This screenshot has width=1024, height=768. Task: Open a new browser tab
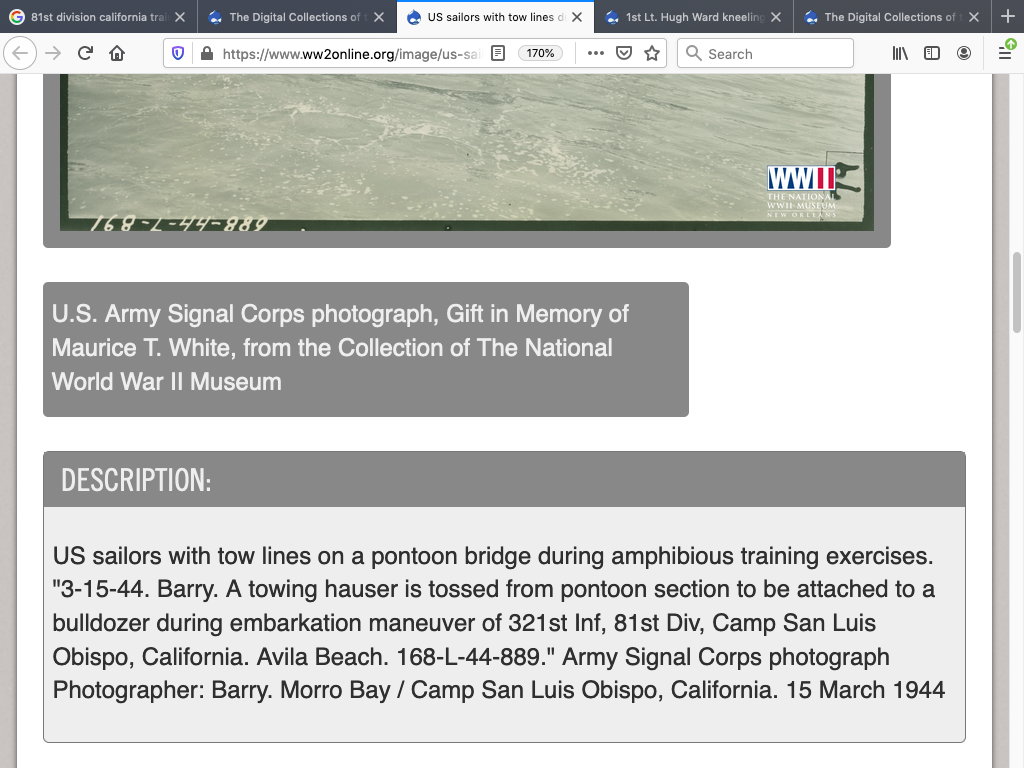[1007, 17]
